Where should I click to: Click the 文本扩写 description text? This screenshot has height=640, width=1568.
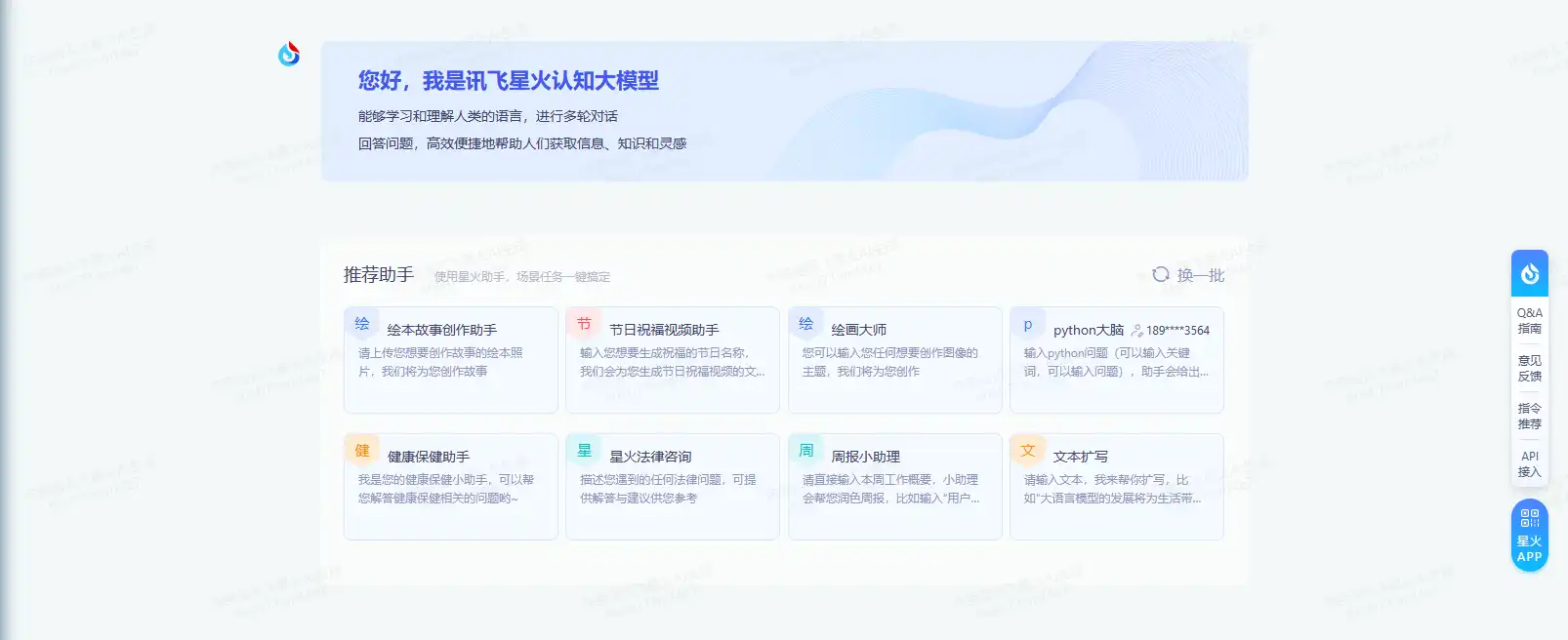pyautogui.click(x=1113, y=489)
